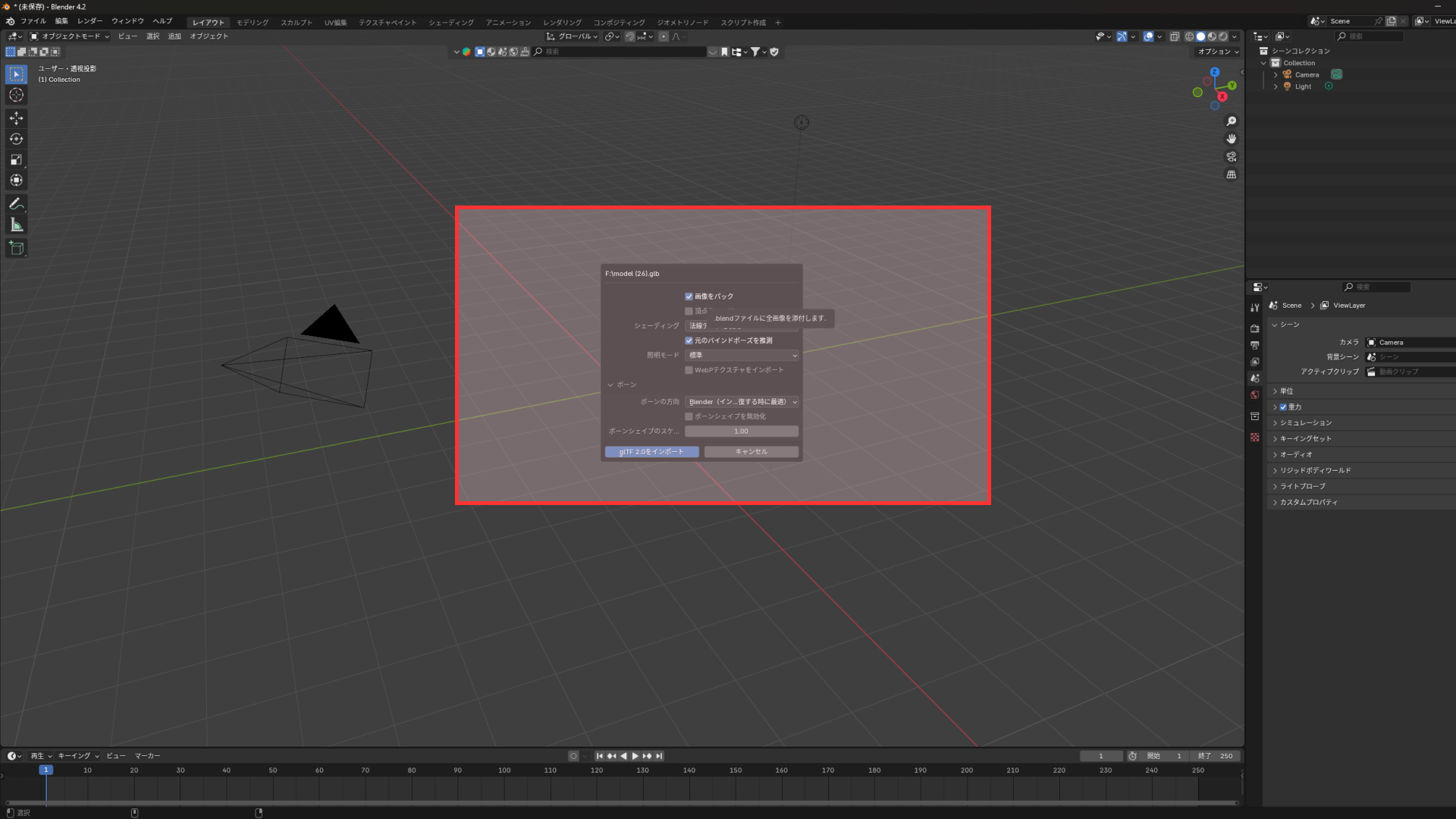
Task: Select the Select Box tool
Action: pyautogui.click(x=16, y=74)
